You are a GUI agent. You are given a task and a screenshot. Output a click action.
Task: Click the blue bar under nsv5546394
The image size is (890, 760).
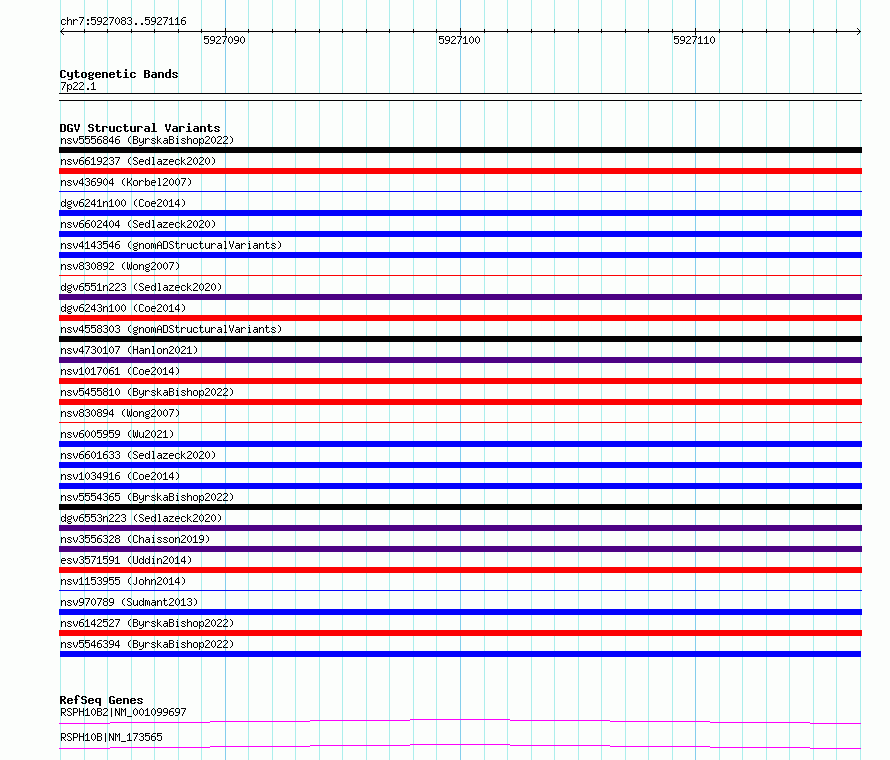[460, 654]
